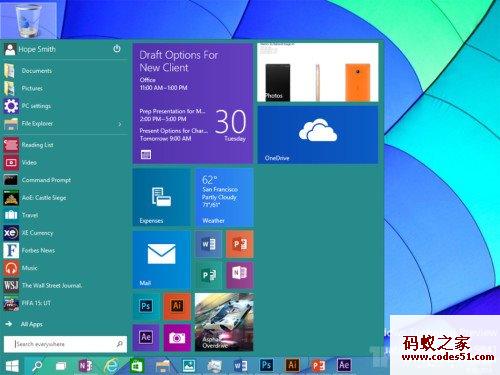The height and width of the screenshot is (375, 500).
Task: Open Camera tile
Action: (177, 337)
